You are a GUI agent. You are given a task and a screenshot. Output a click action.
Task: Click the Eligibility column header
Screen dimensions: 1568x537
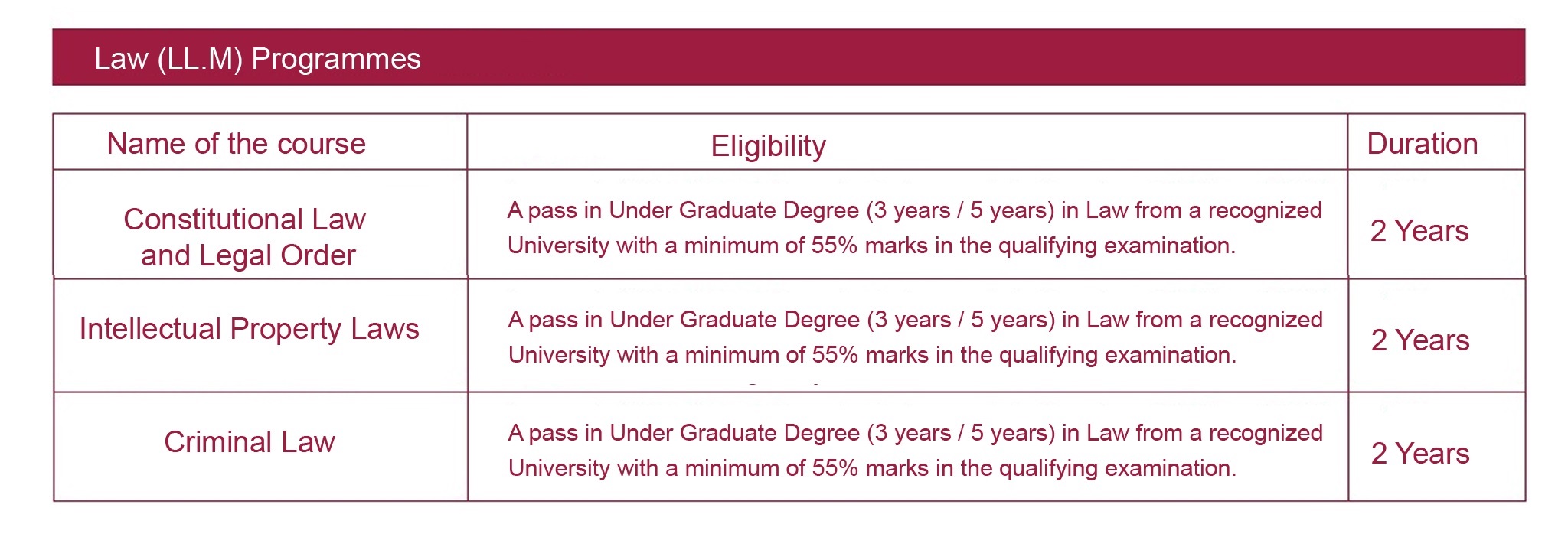pyautogui.click(x=768, y=146)
